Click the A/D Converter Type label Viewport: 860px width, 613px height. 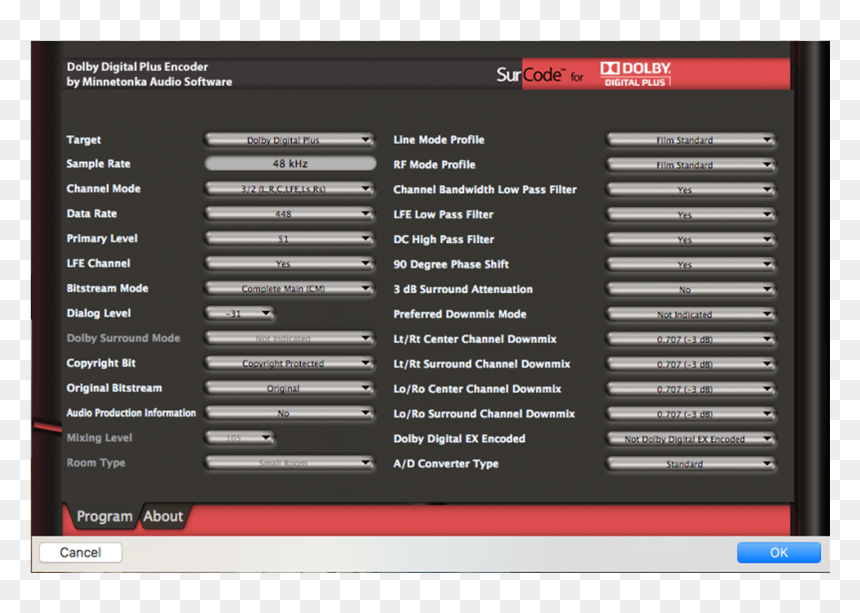coord(446,464)
